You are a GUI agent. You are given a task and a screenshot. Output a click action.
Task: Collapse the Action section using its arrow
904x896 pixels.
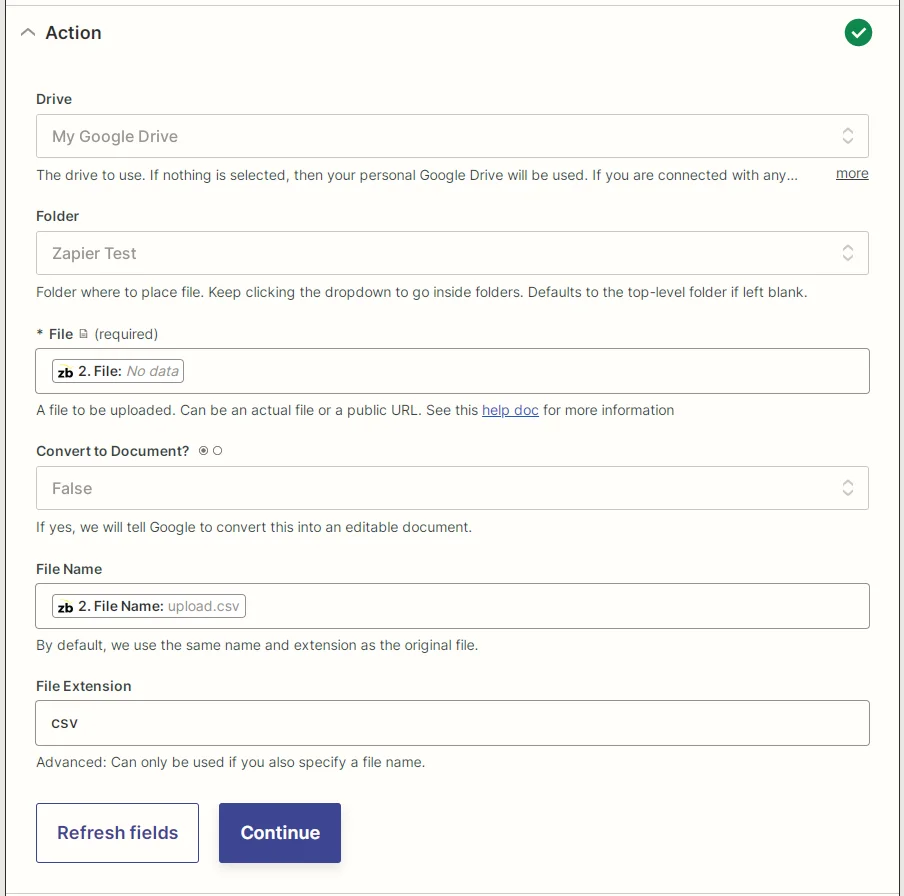[x=28, y=32]
